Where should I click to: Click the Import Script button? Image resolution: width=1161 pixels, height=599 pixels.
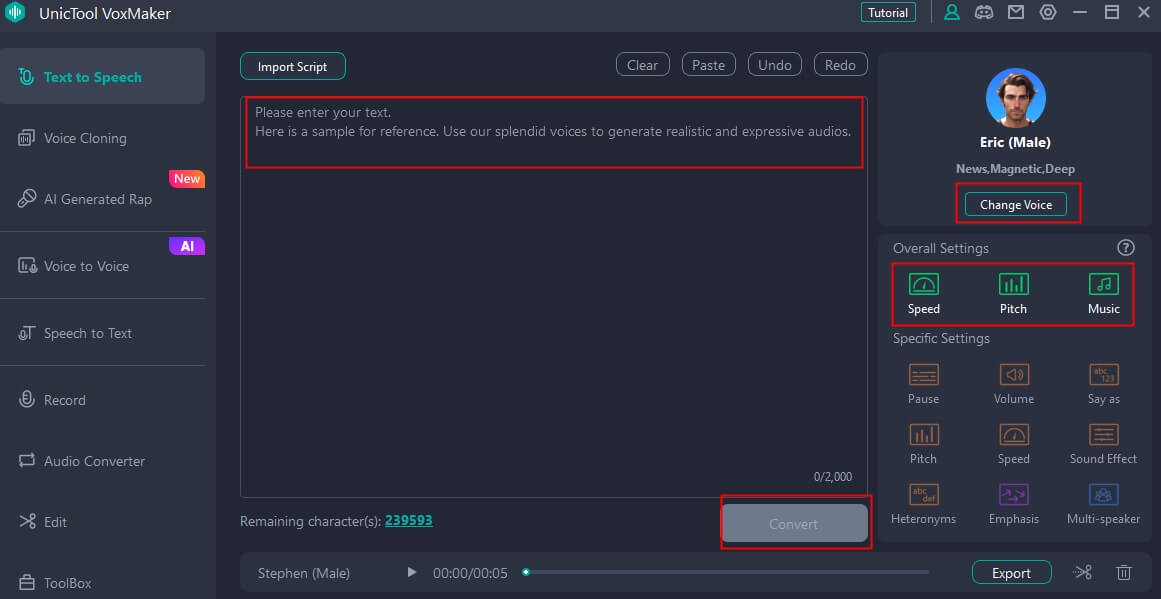point(292,66)
